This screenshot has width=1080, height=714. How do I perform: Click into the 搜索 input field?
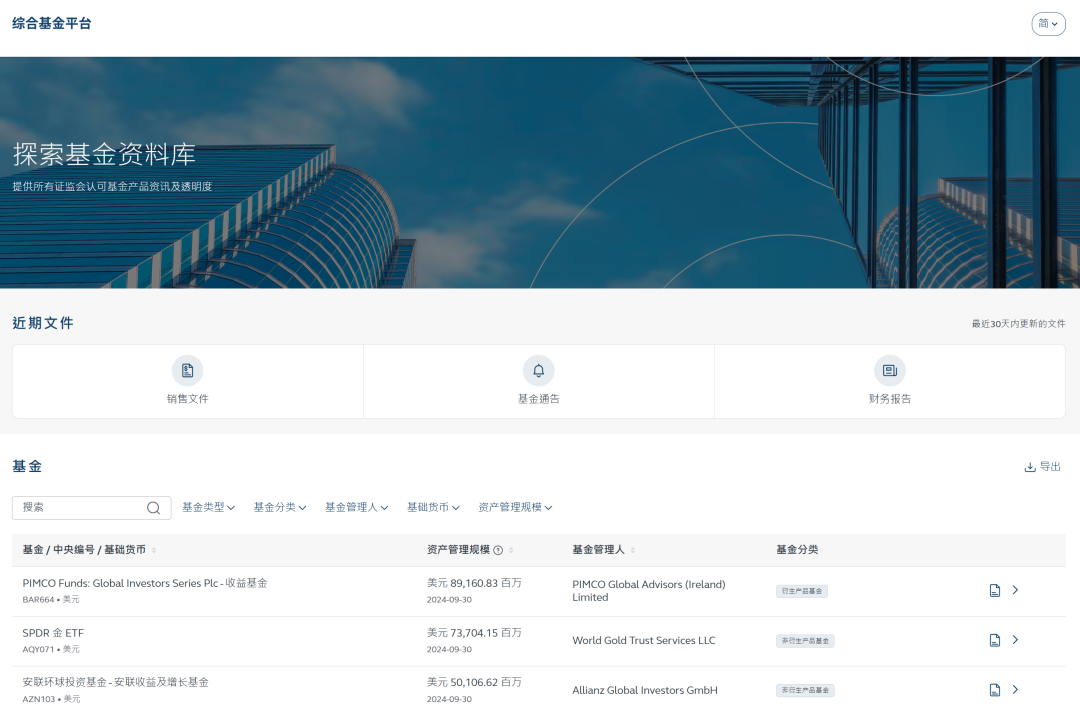pyautogui.click(x=80, y=508)
